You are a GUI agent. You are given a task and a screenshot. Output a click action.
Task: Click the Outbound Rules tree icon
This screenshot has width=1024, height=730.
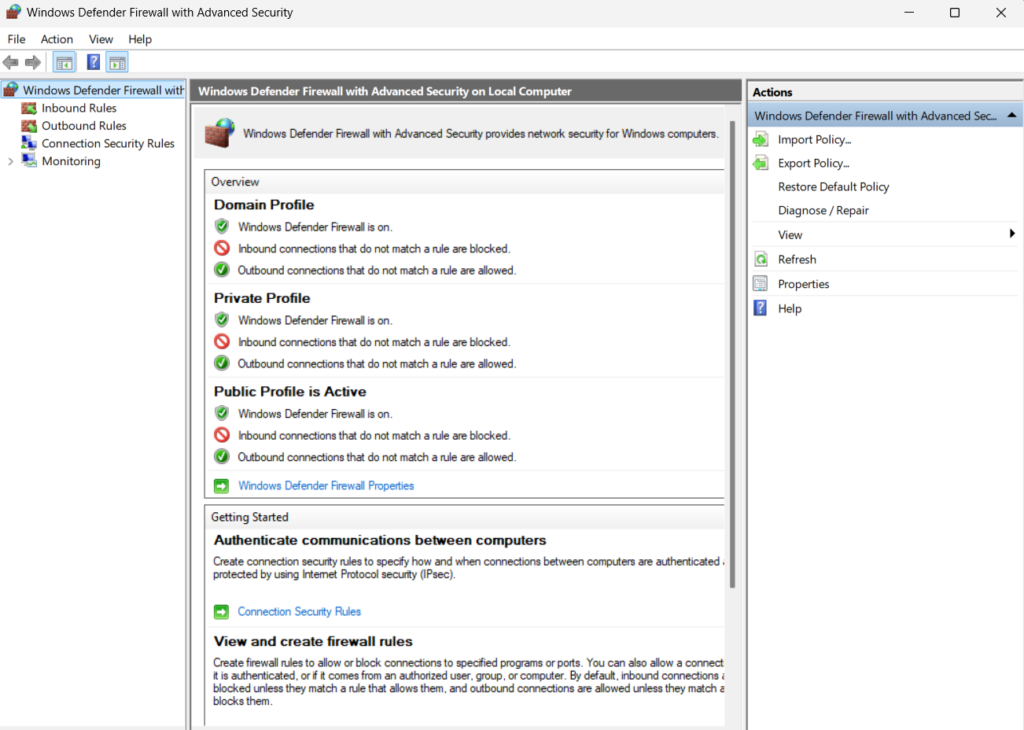[29, 125]
